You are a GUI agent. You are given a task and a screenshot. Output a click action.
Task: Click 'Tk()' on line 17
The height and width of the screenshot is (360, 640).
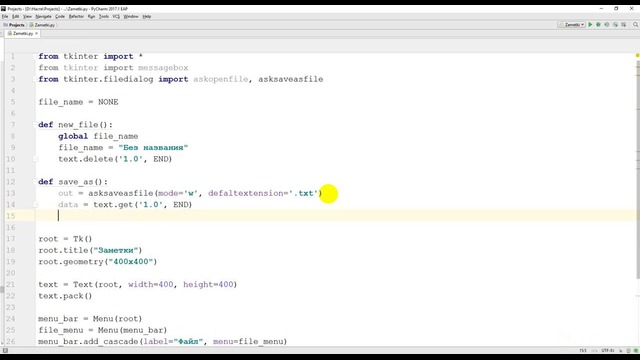[83, 239]
